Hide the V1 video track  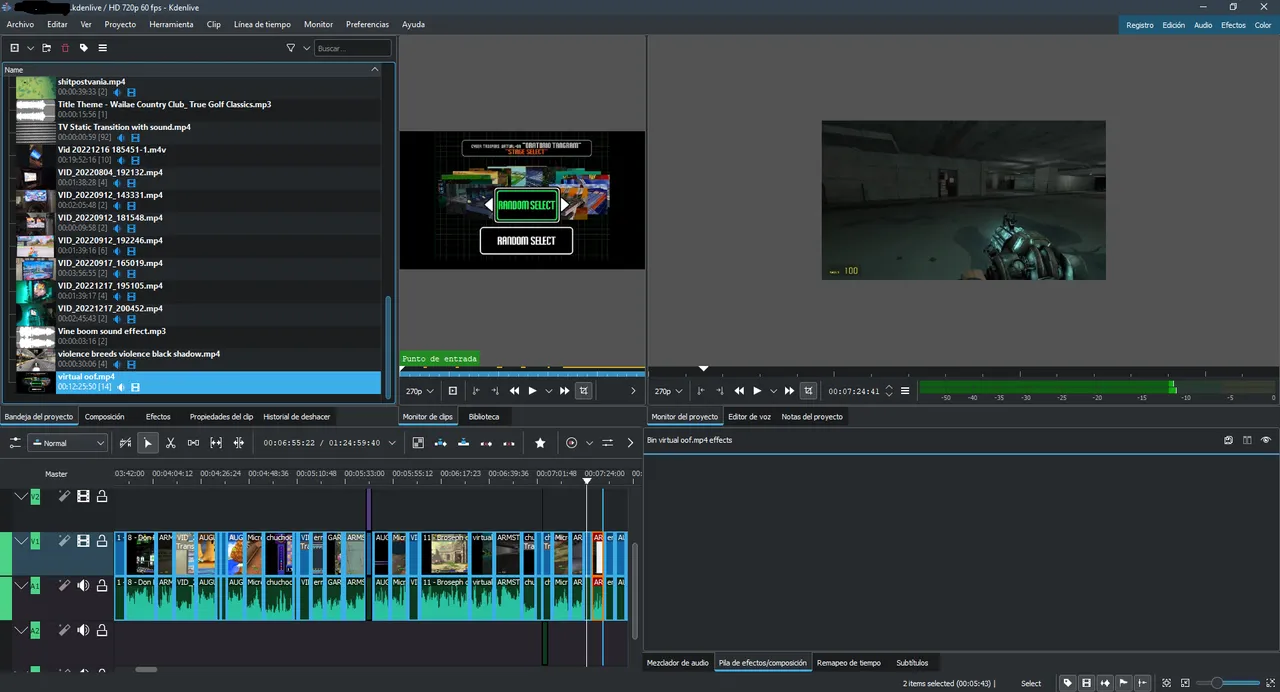coord(83,541)
